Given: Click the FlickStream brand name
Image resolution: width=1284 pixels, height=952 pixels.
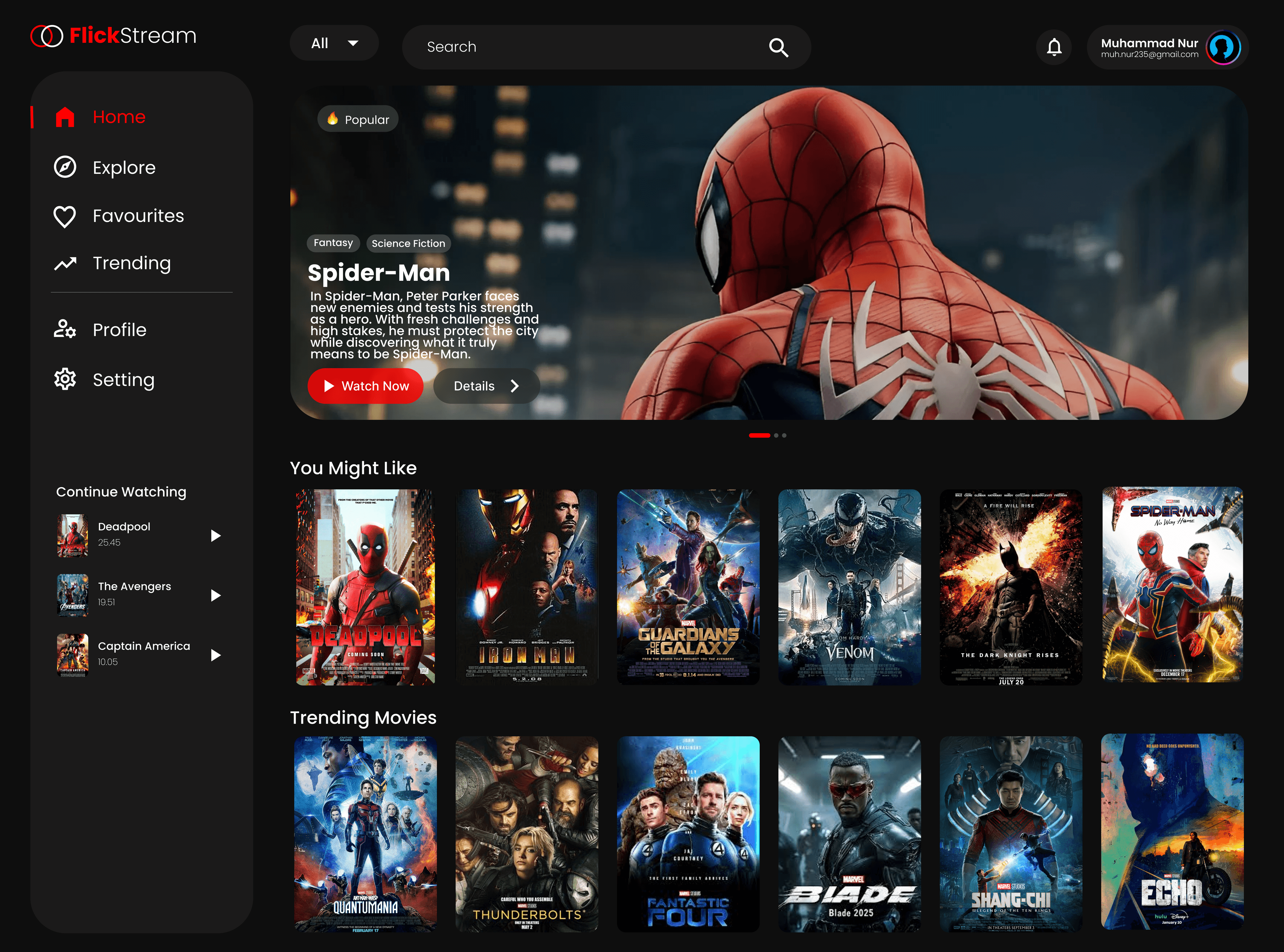Looking at the screenshot, I should [x=133, y=36].
